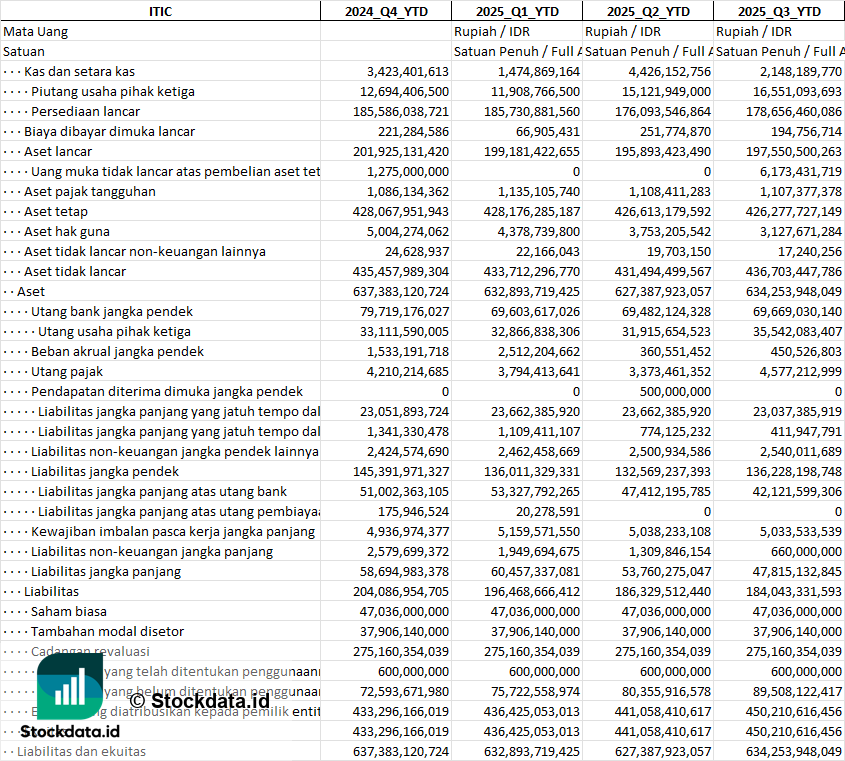Viewport: 845px width, 761px height.
Task: Select Uang muka tidak lancar row label
Action: click(x=175, y=171)
